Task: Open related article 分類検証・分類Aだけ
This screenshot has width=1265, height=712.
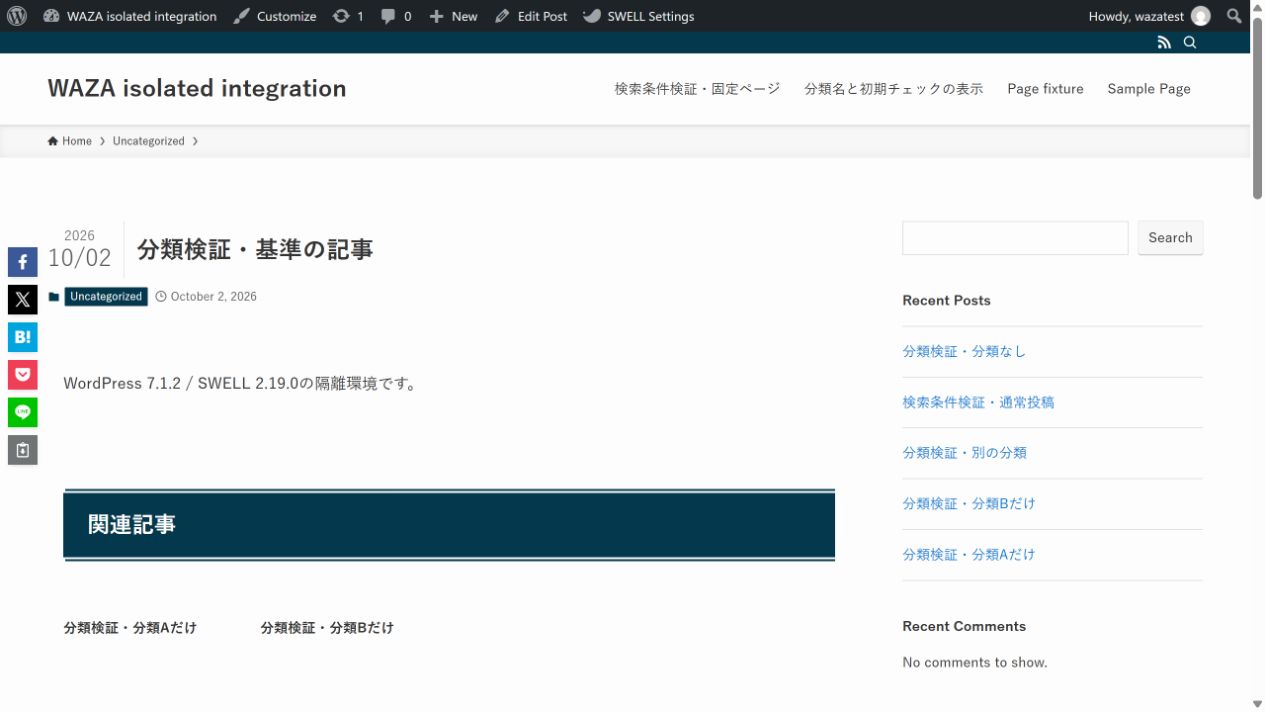Action: point(130,628)
